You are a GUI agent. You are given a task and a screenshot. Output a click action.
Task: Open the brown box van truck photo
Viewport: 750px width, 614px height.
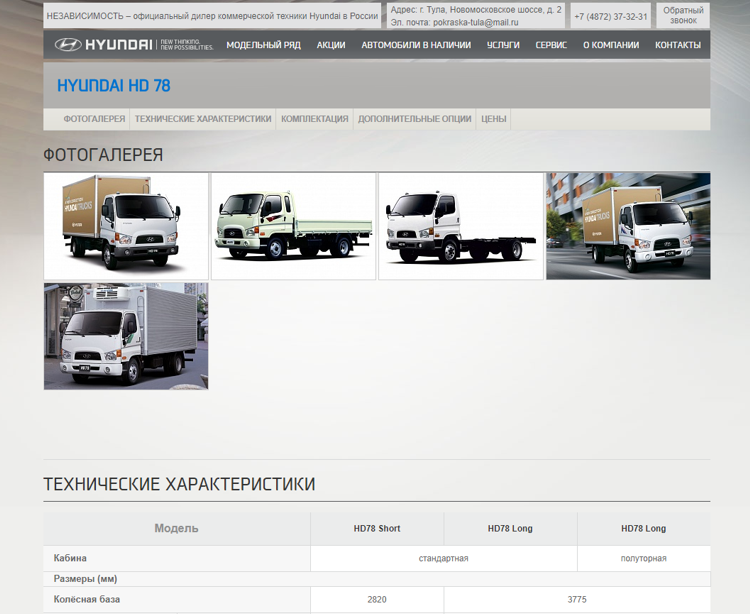(x=126, y=226)
